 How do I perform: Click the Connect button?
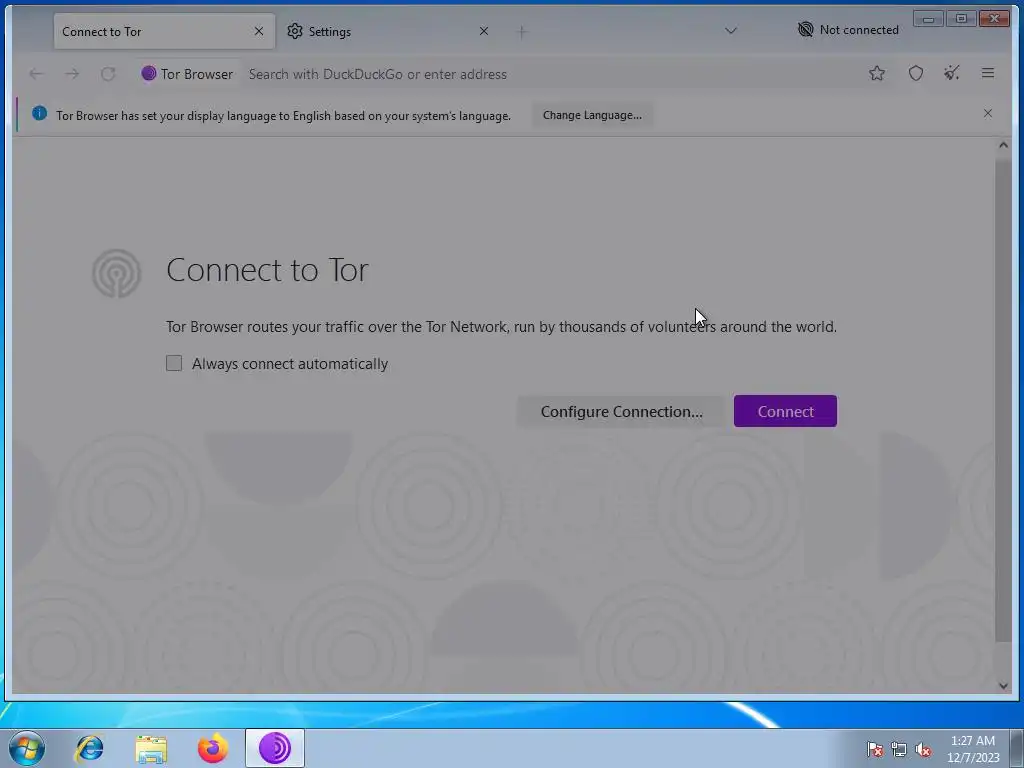785,411
